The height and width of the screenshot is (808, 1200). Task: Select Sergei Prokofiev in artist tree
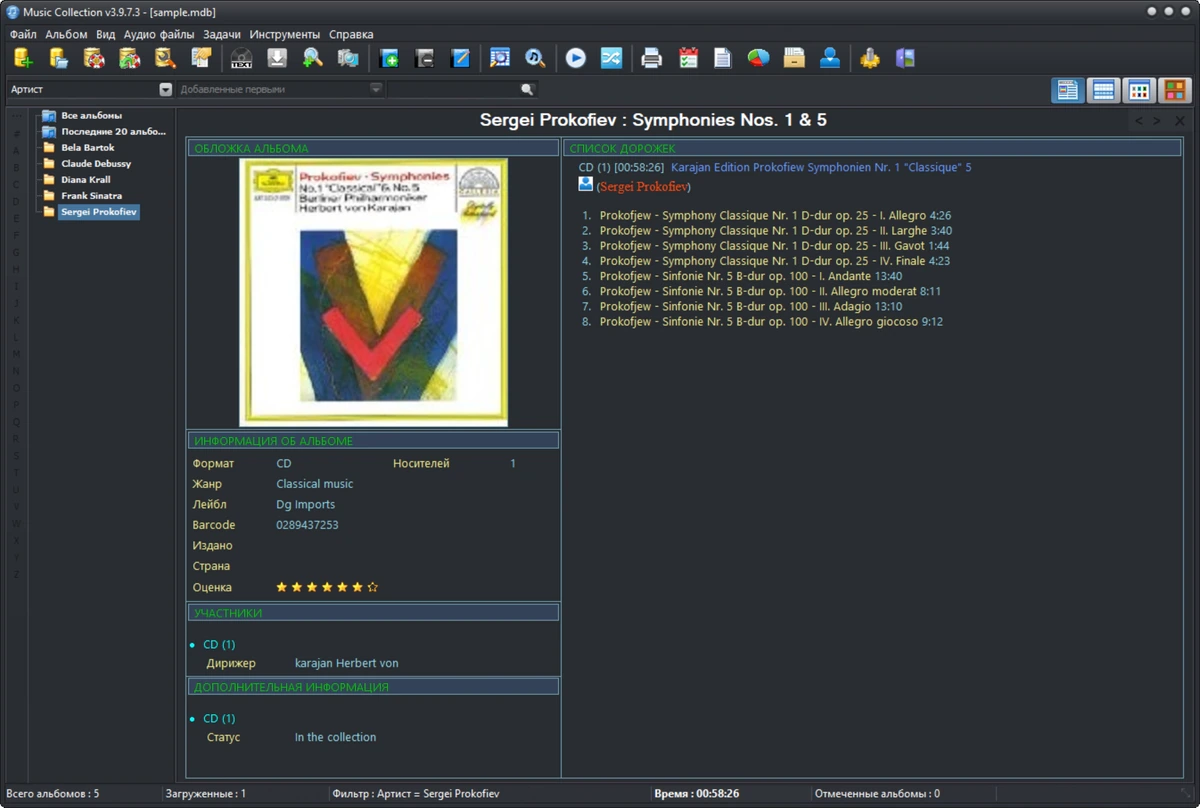98,212
